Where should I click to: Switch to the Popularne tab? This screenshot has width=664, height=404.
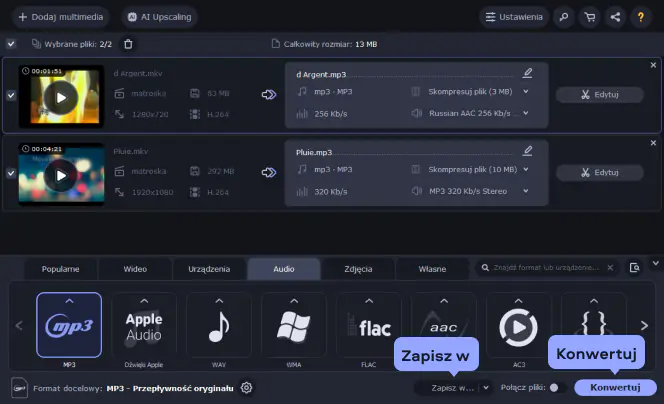[61, 269]
